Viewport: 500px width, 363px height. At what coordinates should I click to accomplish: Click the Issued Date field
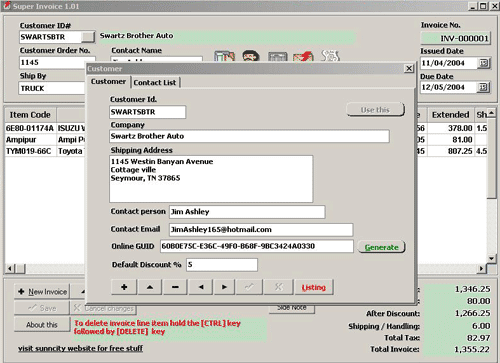pos(449,63)
